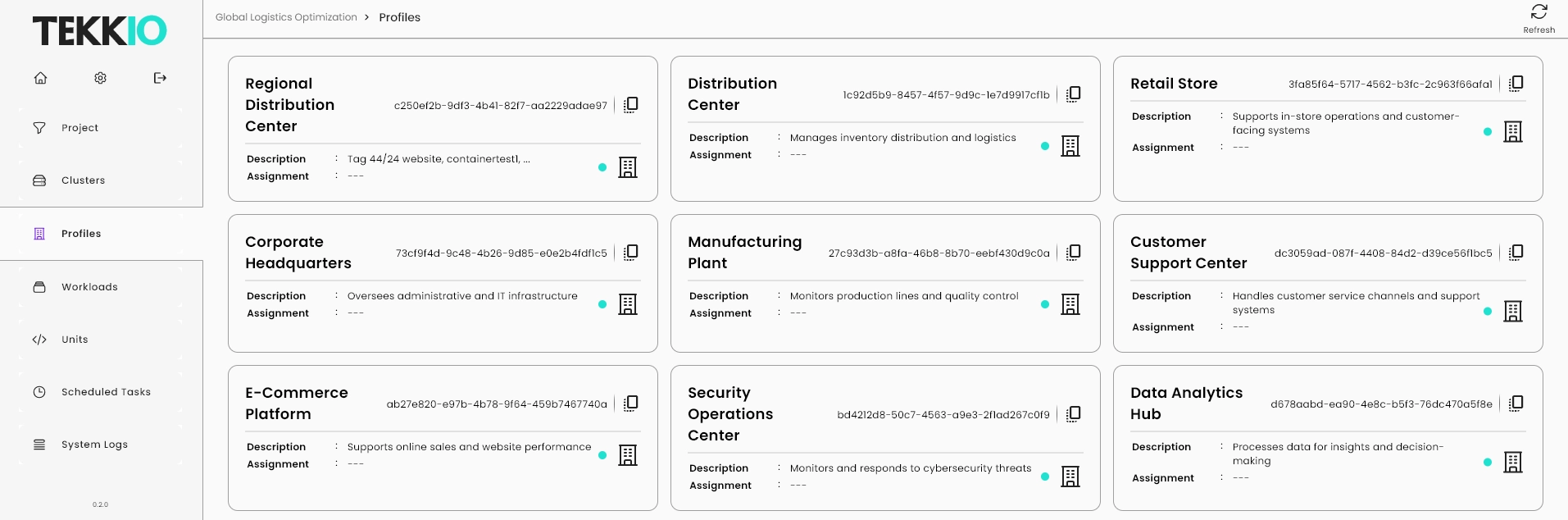Click 'Oversees administrative and IT infrastructure' text

[x=462, y=296]
